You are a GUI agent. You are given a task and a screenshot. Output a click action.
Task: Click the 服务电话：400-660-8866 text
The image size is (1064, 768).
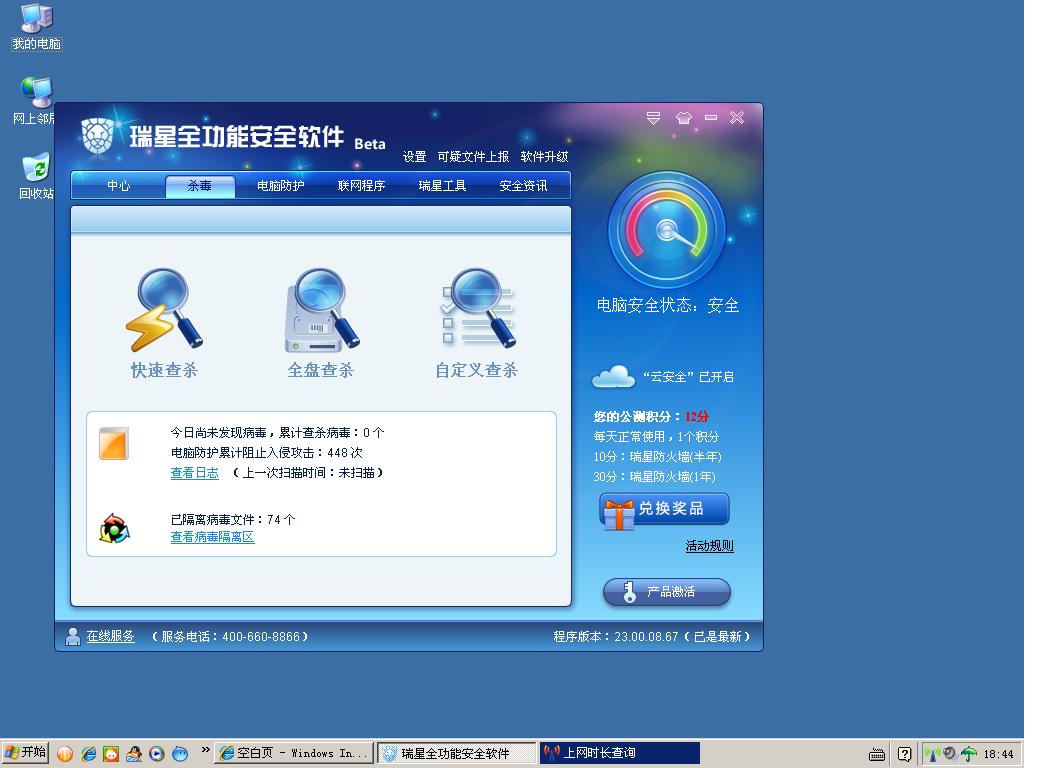click(230, 636)
